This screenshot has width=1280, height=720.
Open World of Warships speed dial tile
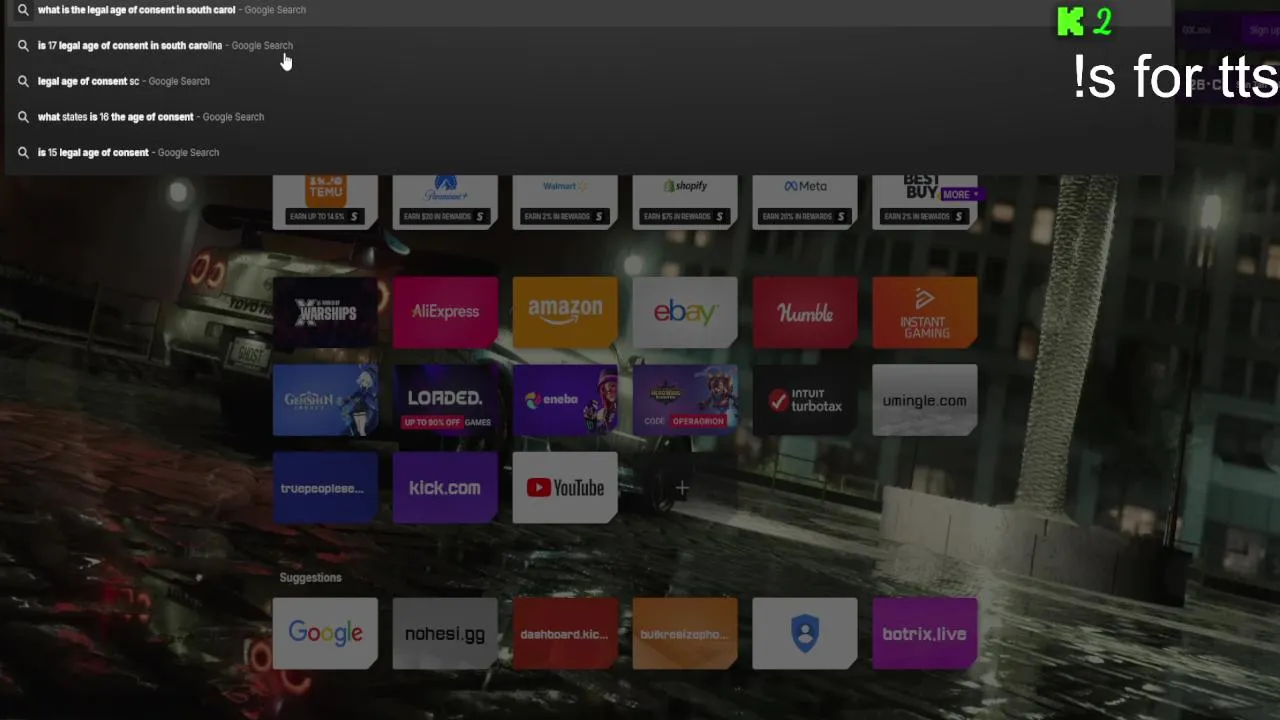coord(325,313)
